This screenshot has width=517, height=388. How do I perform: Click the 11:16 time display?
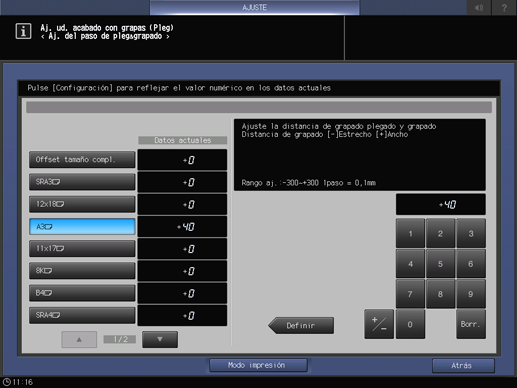(x=23, y=382)
